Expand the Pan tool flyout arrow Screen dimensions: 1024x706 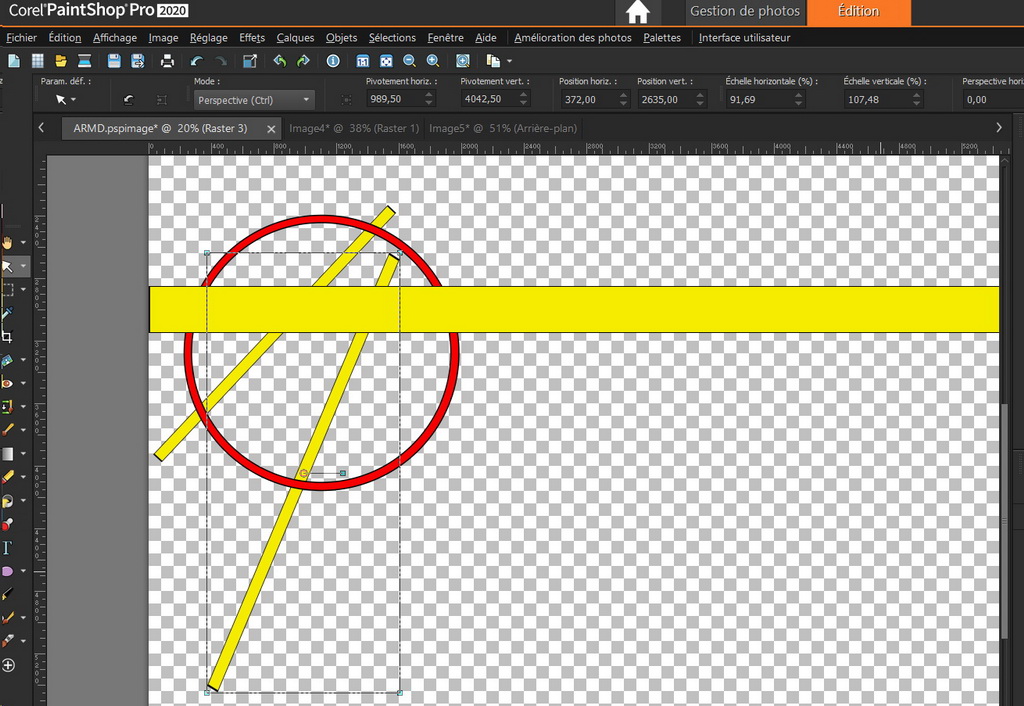pos(24,243)
